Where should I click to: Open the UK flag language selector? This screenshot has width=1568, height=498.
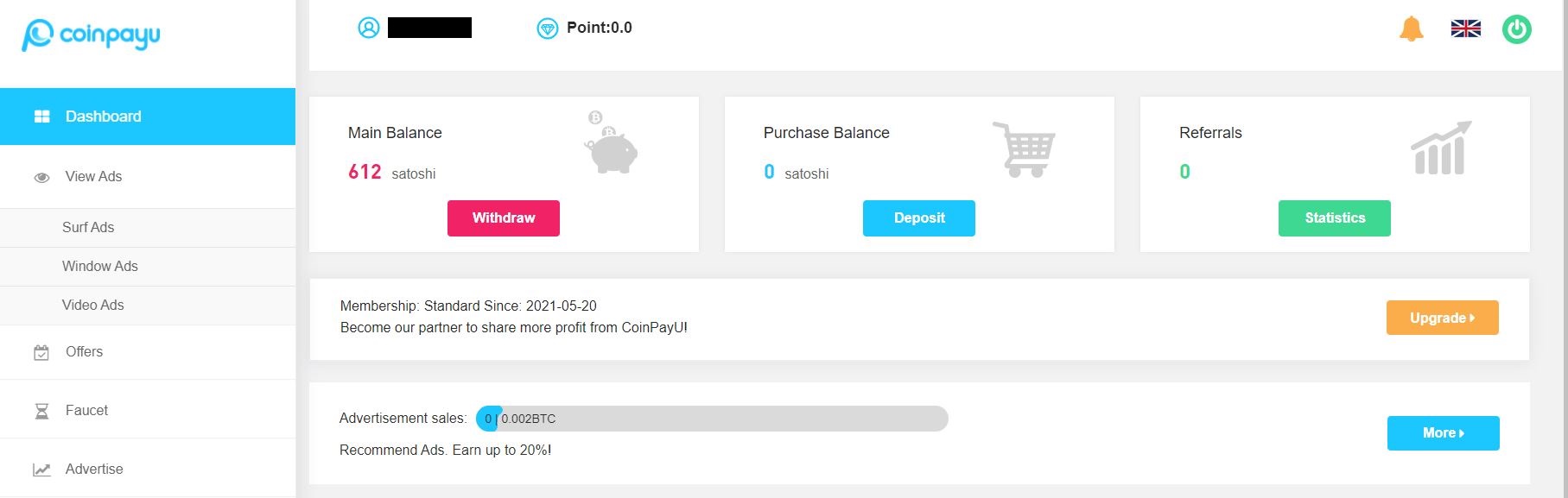(x=1465, y=28)
